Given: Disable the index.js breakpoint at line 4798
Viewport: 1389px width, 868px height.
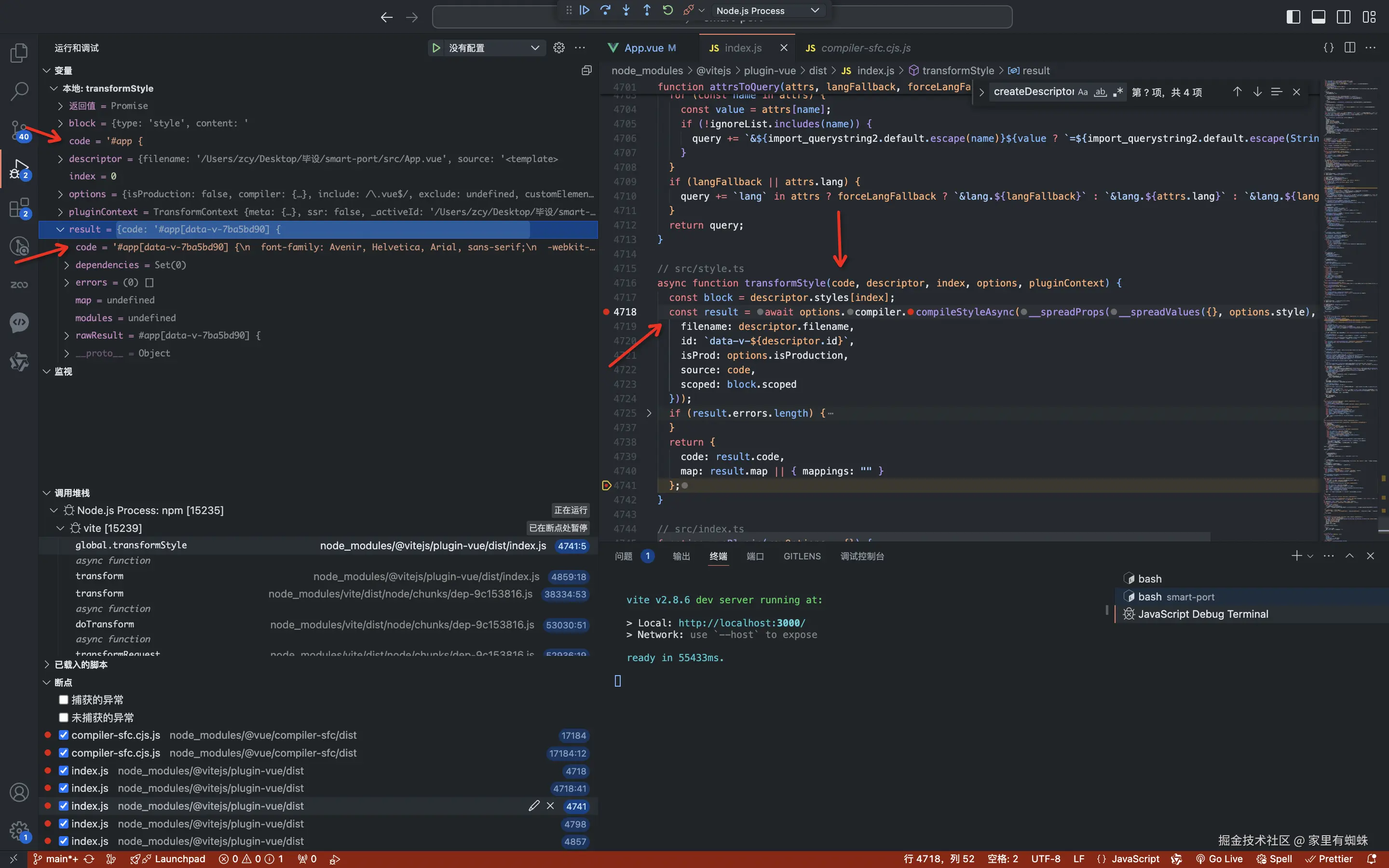Looking at the screenshot, I should (64, 824).
